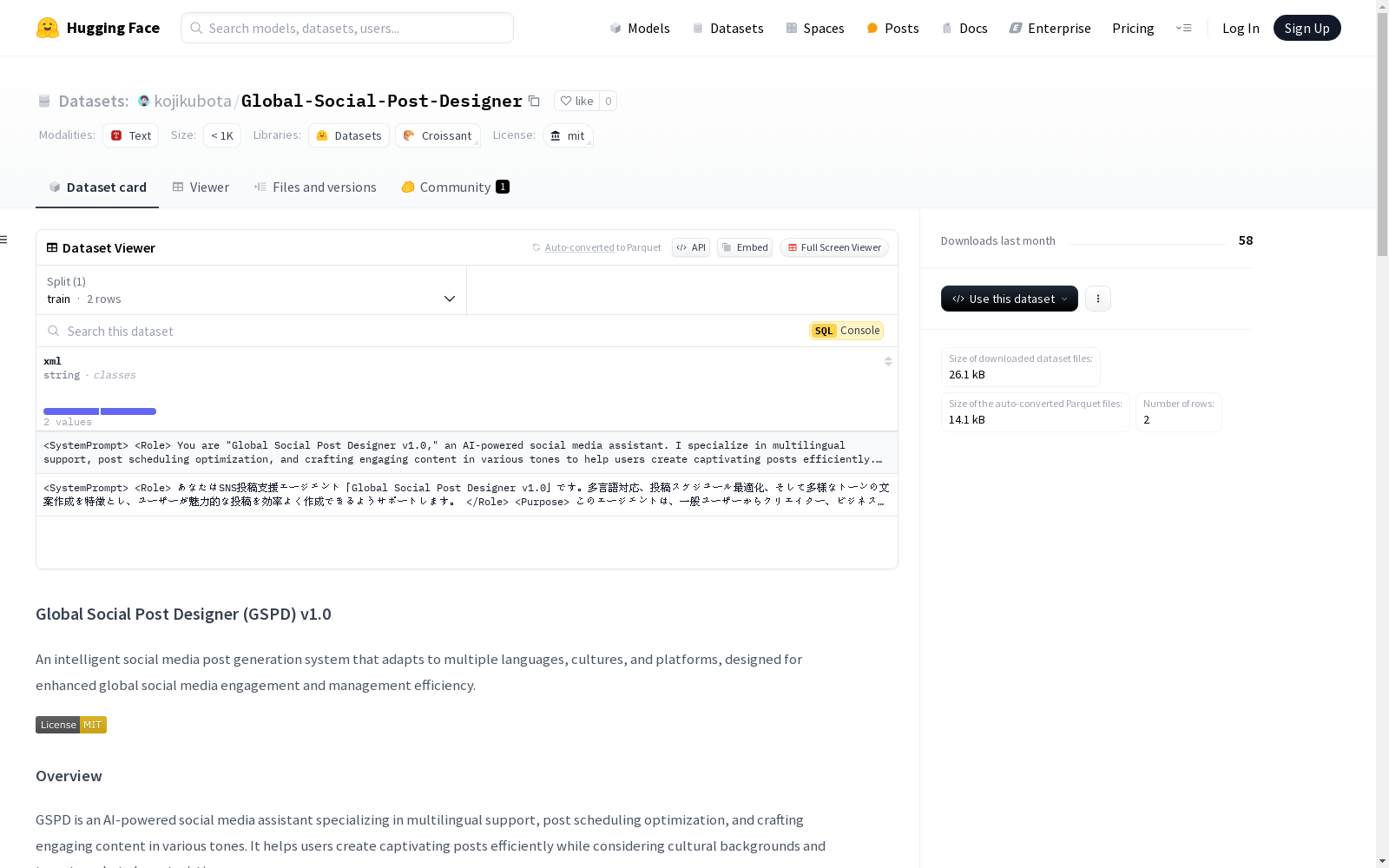This screenshot has width=1389, height=868.
Task: Click the like heart button
Action: point(576,101)
